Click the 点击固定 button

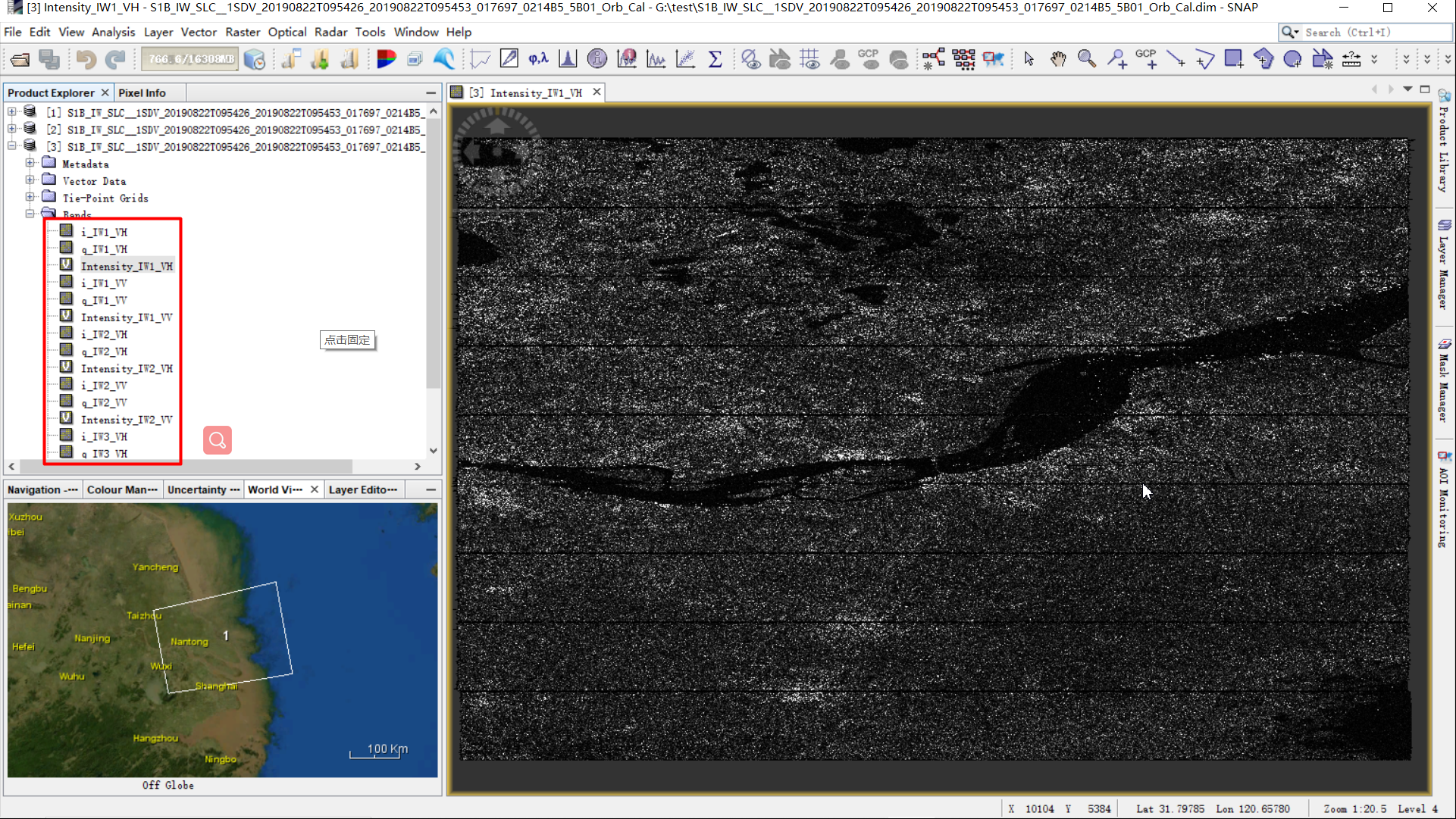point(346,340)
